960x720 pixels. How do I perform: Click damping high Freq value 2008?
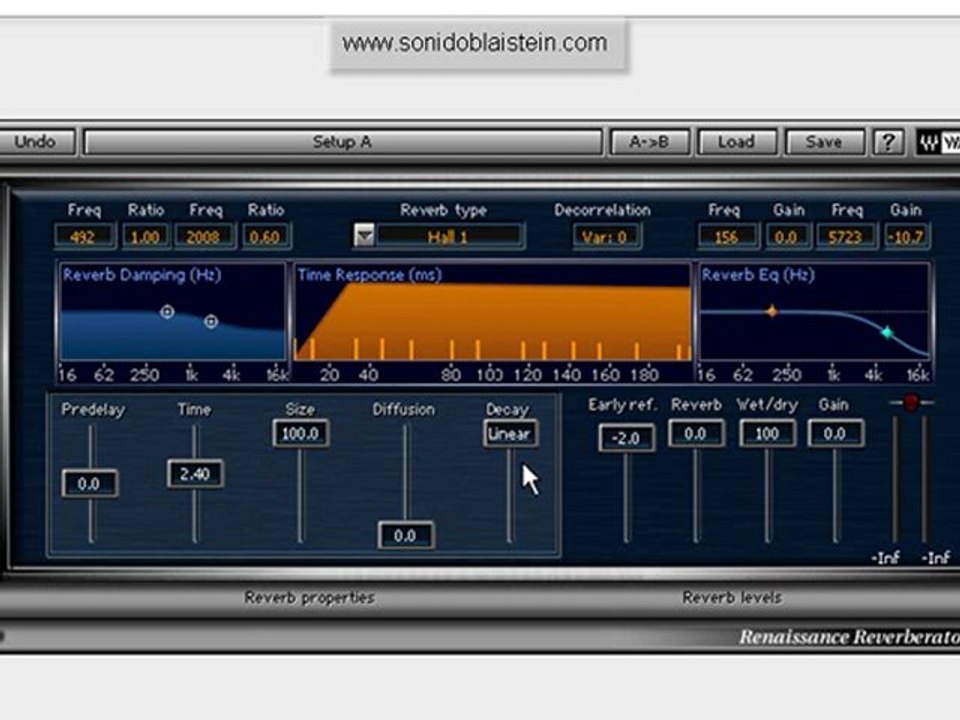click(204, 236)
